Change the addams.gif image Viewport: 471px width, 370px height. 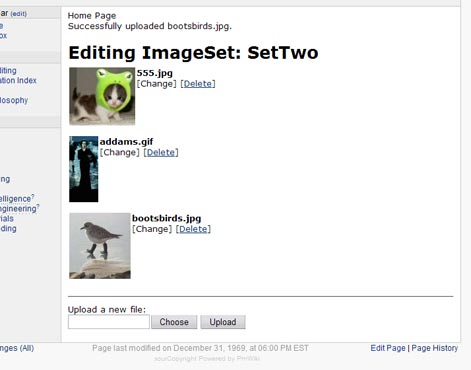(119, 152)
